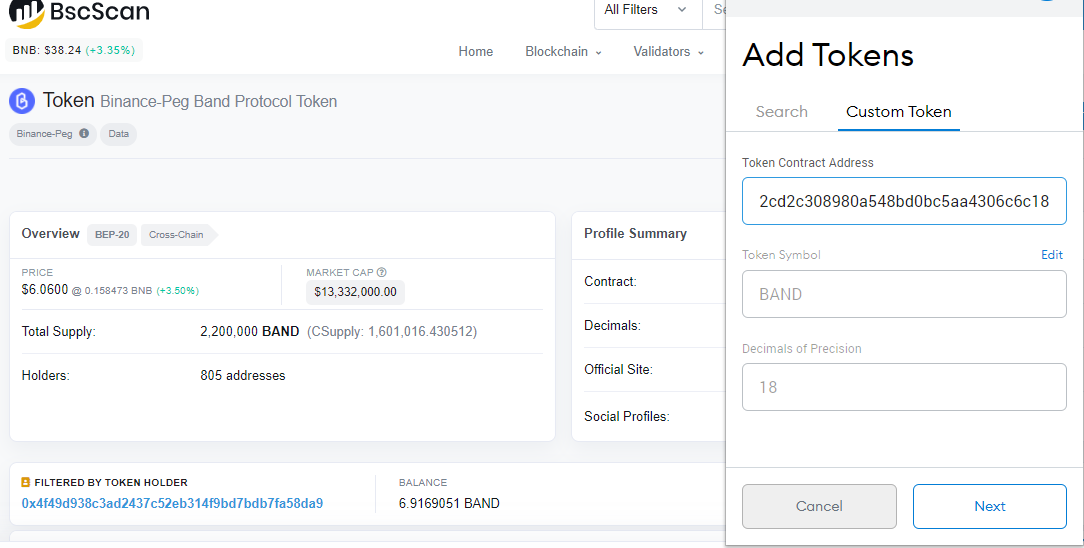Image resolution: width=1084 pixels, height=548 pixels.
Task: Click the Next button
Action: click(x=989, y=506)
